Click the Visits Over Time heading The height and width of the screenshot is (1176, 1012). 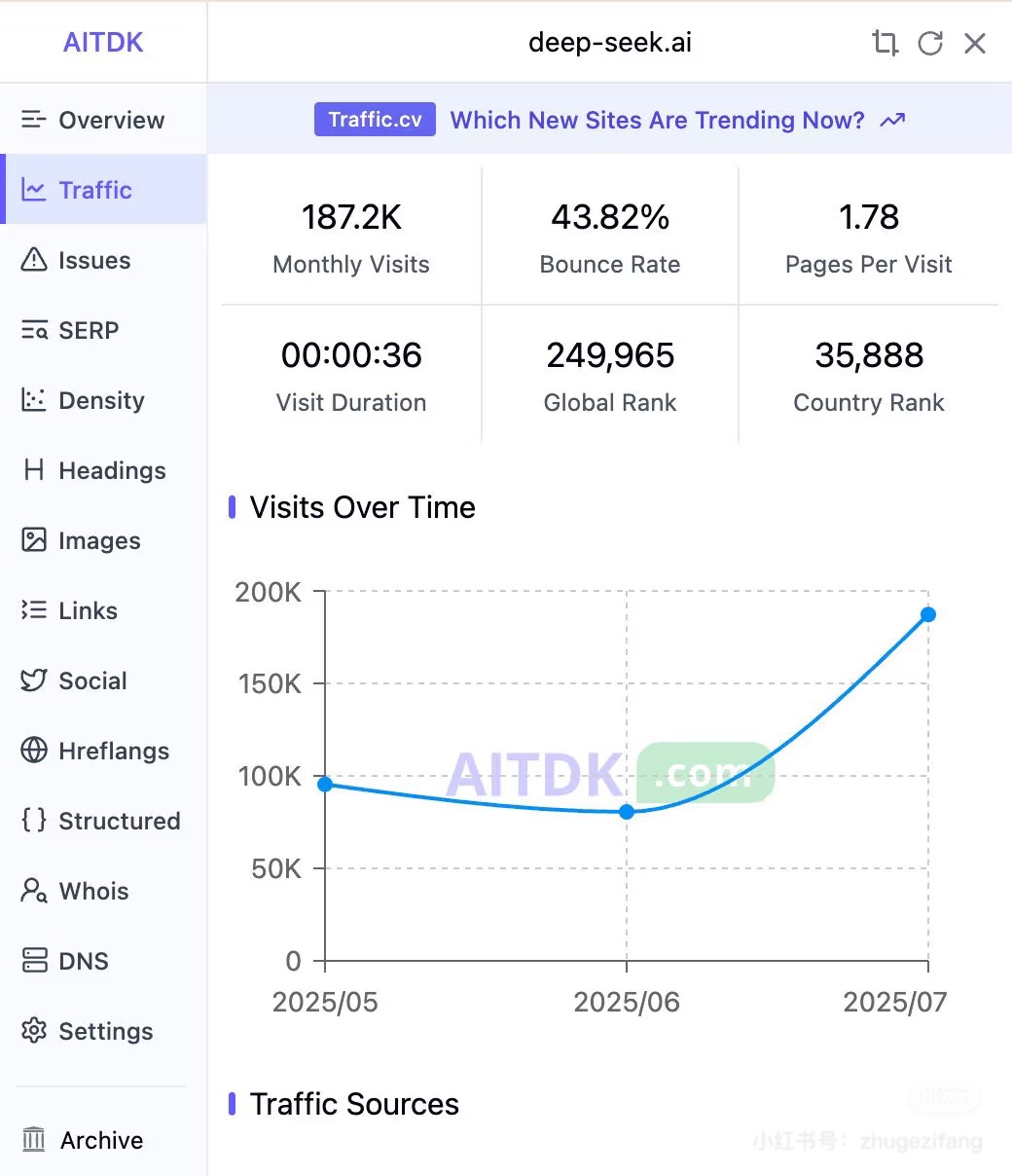tap(363, 507)
